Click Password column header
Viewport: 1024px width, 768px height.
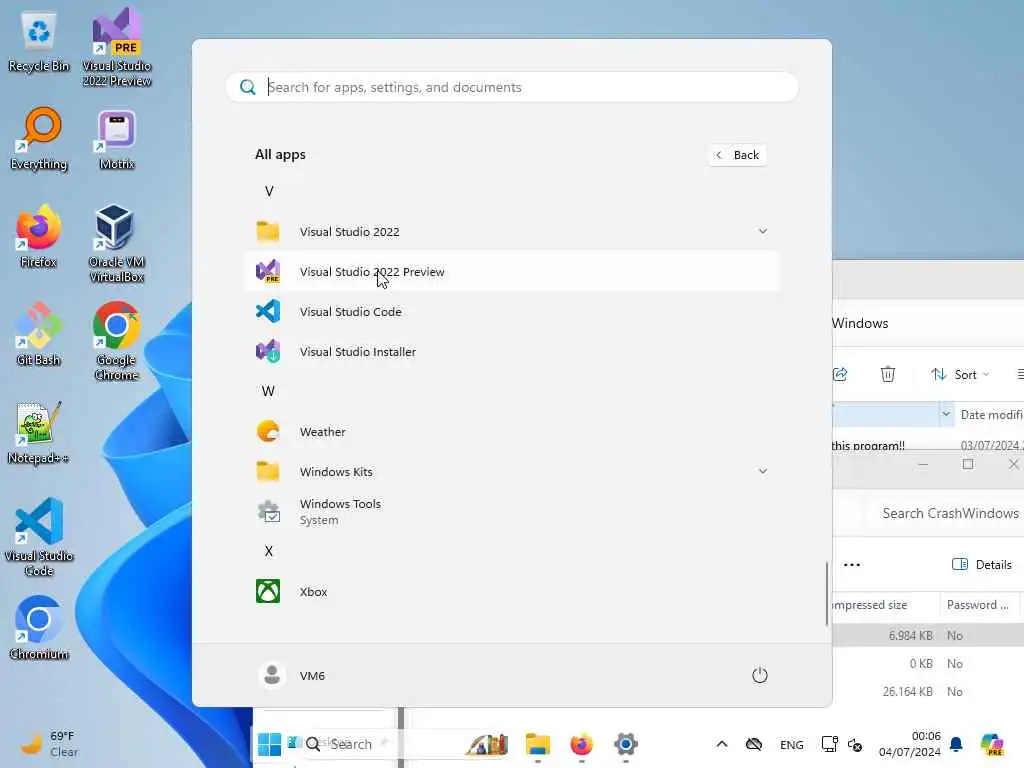coord(978,605)
